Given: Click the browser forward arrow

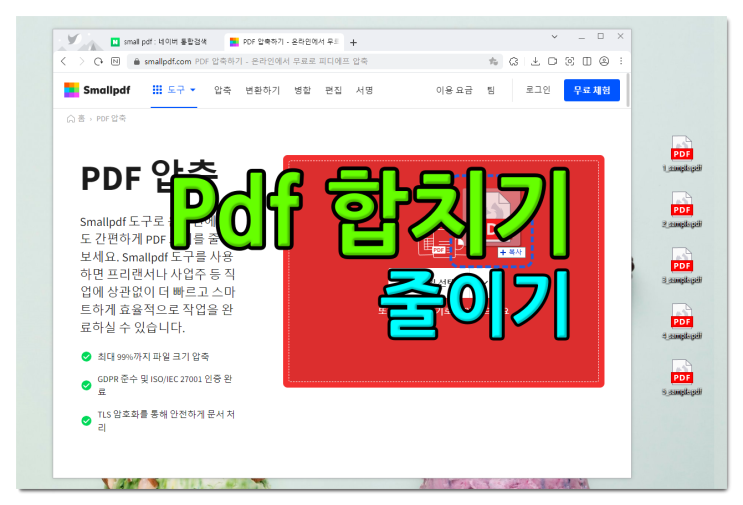Looking at the screenshot, I should click(x=81, y=61).
